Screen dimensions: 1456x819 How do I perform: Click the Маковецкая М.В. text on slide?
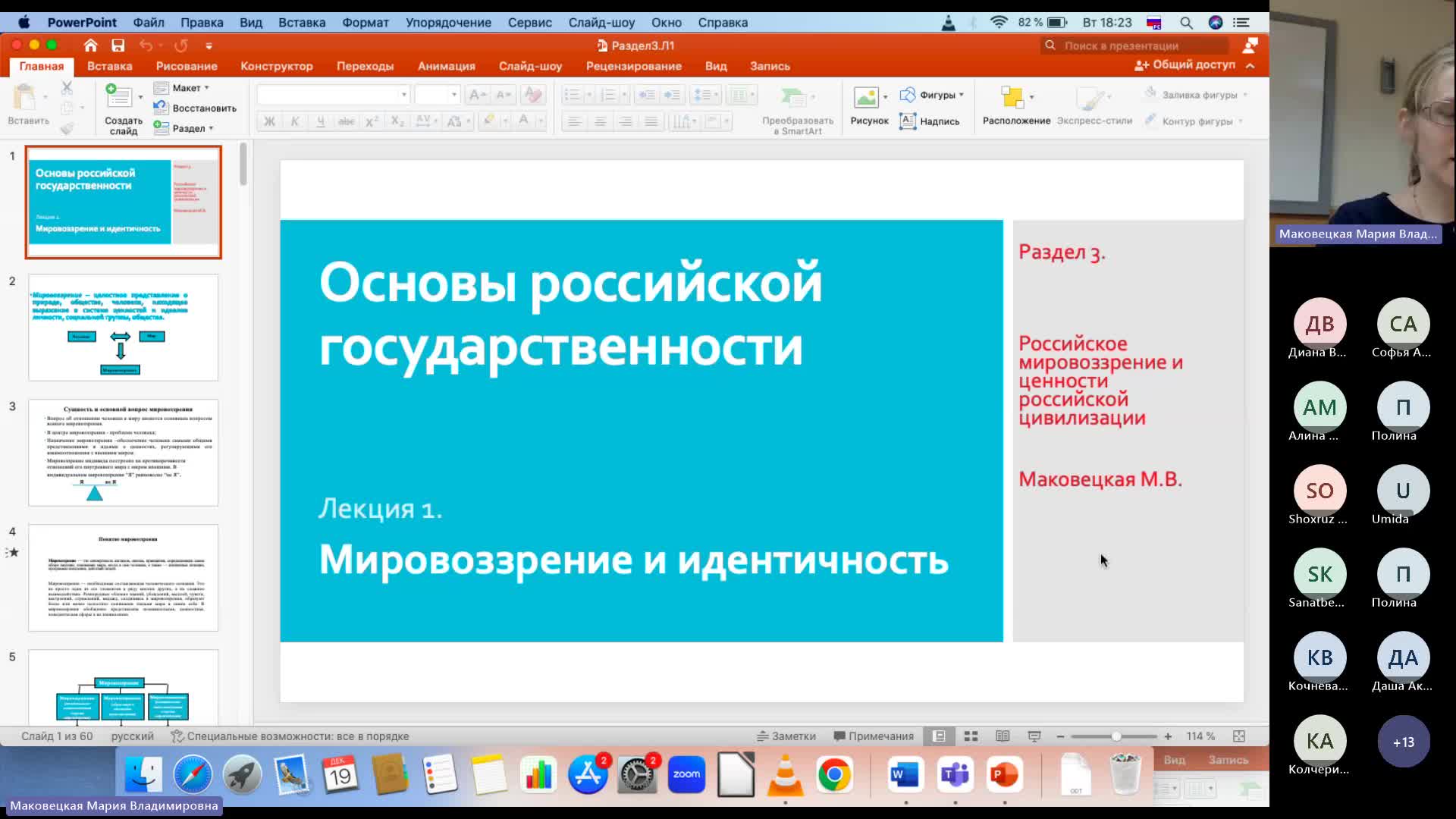tap(1100, 479)
